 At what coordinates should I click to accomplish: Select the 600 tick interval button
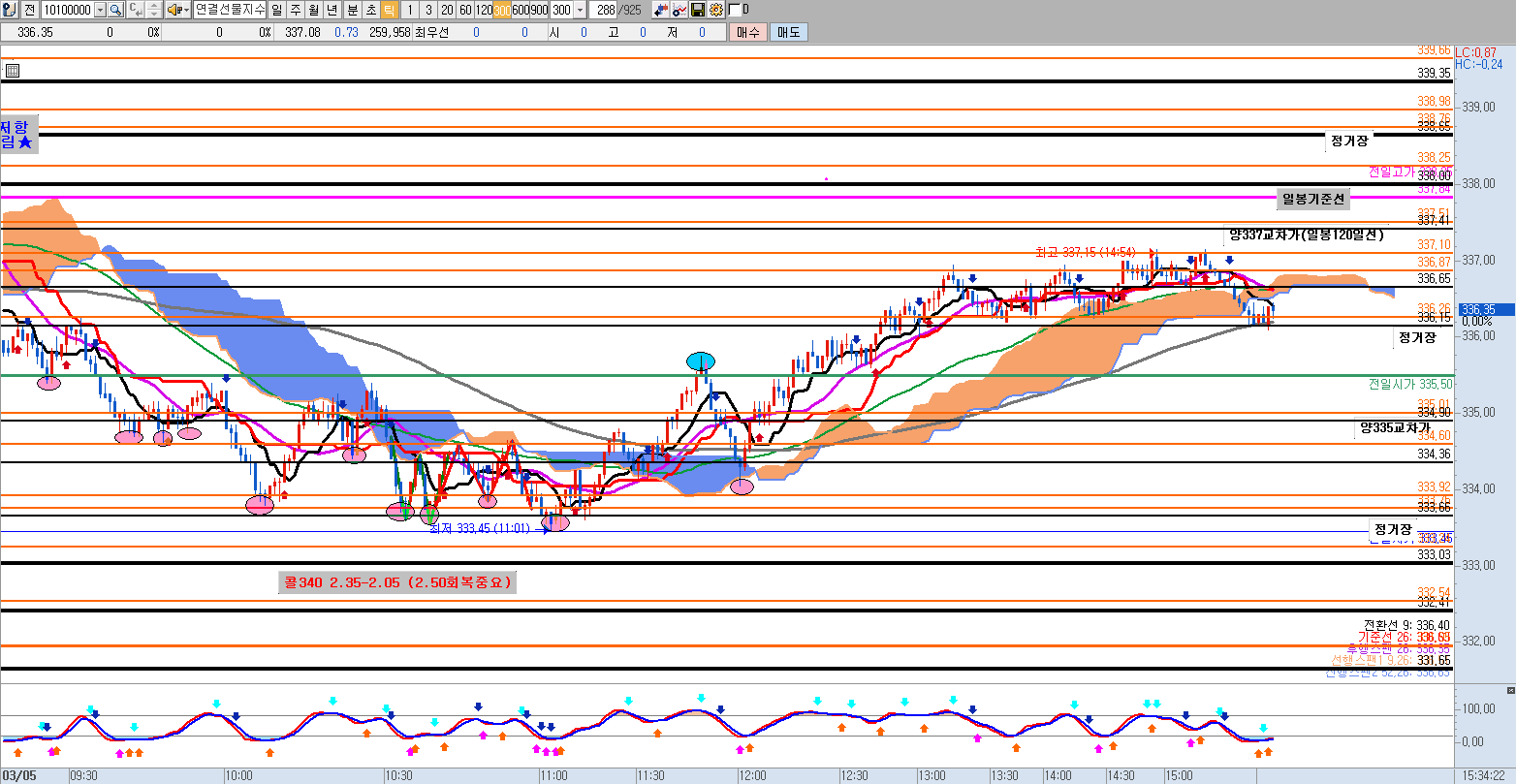click(x=521, y=10)
